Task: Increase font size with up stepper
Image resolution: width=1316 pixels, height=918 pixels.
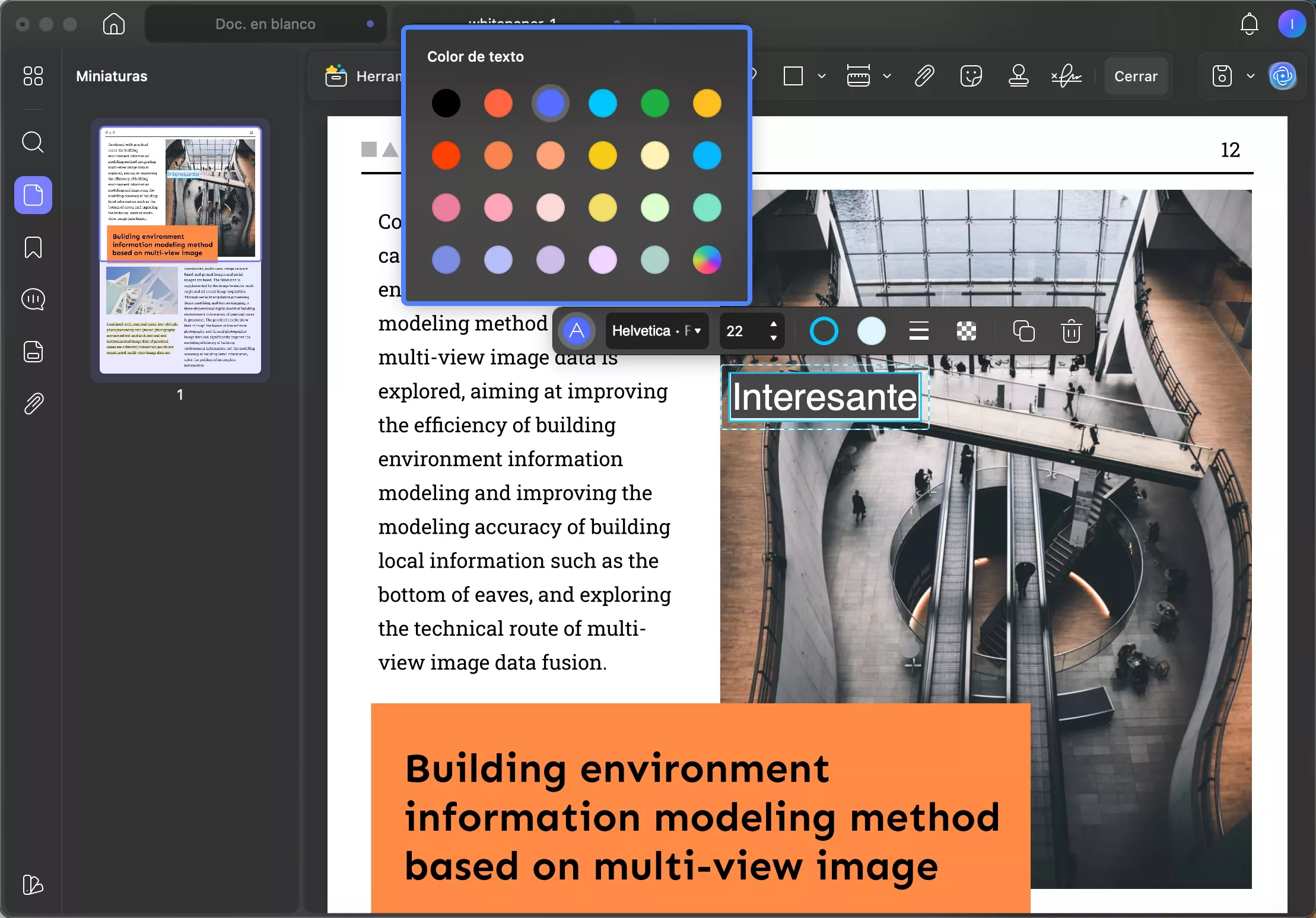Action: (x=773, y=324)
